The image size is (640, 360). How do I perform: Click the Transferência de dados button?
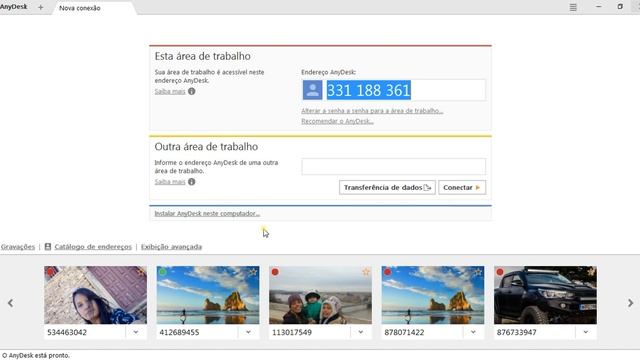pos(387,187)
